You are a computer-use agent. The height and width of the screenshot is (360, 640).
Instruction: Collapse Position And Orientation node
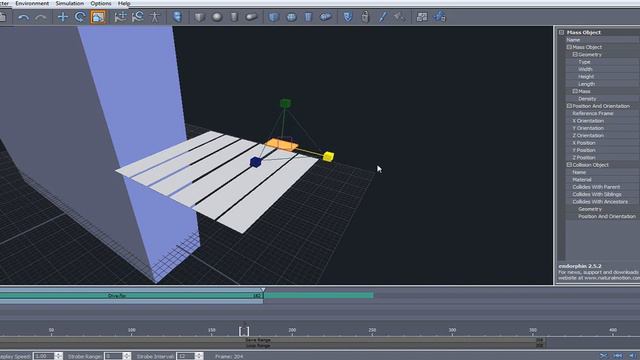pos(569,106)
